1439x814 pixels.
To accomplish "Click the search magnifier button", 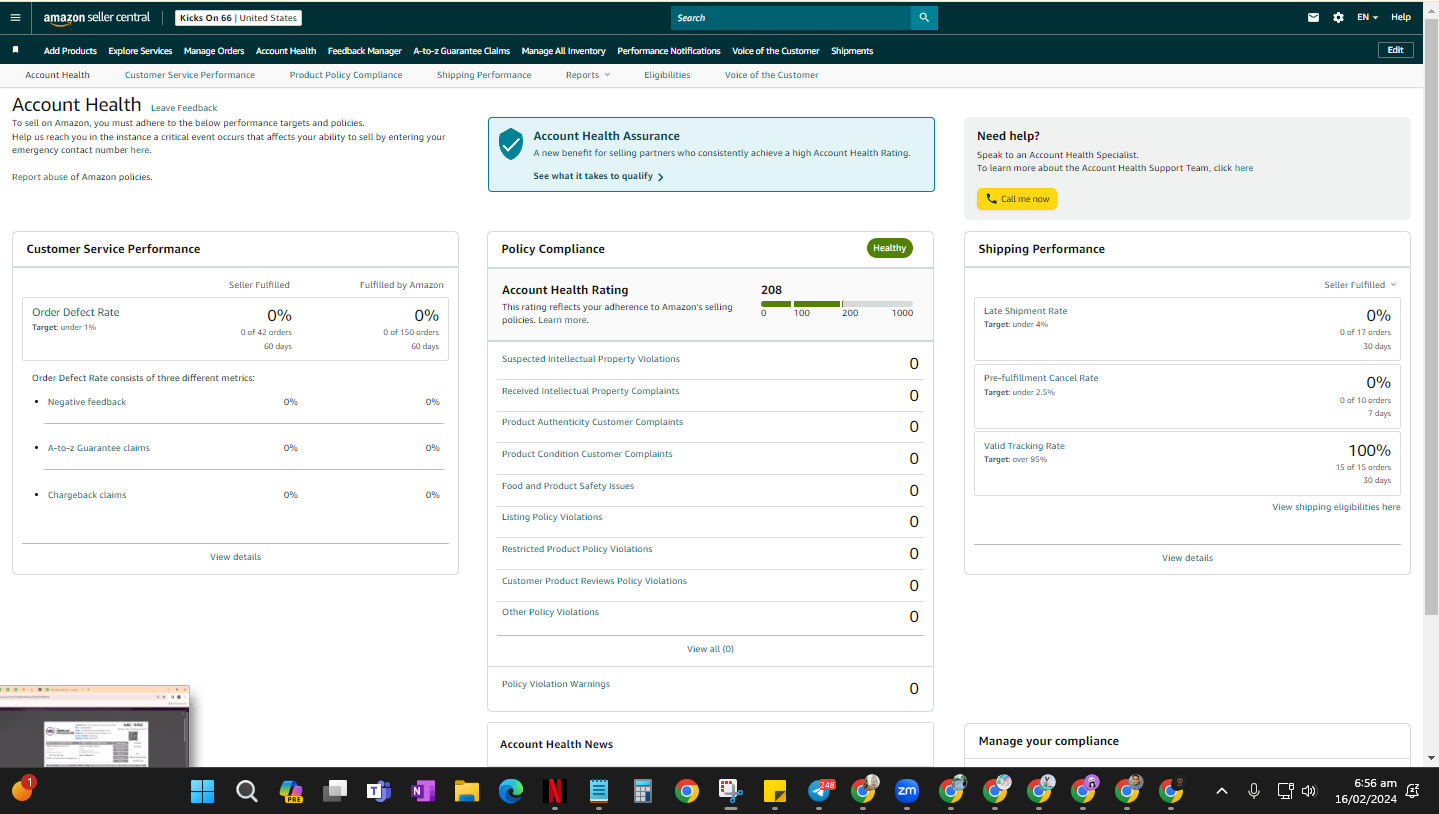I will pos(924,18).
